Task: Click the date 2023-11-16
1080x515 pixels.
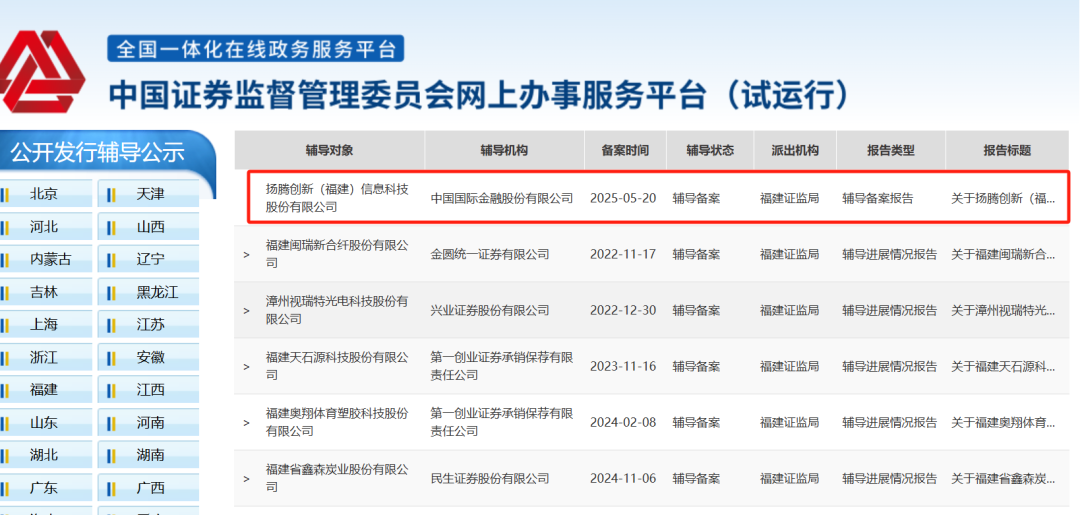Action: 623,367
